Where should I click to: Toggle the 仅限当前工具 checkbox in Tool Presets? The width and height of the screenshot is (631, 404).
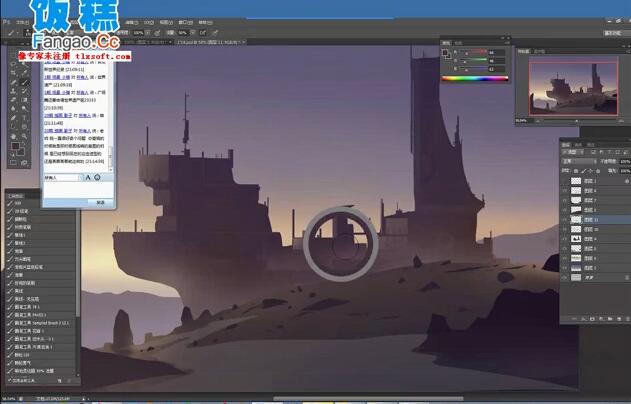tap(9, 380)
